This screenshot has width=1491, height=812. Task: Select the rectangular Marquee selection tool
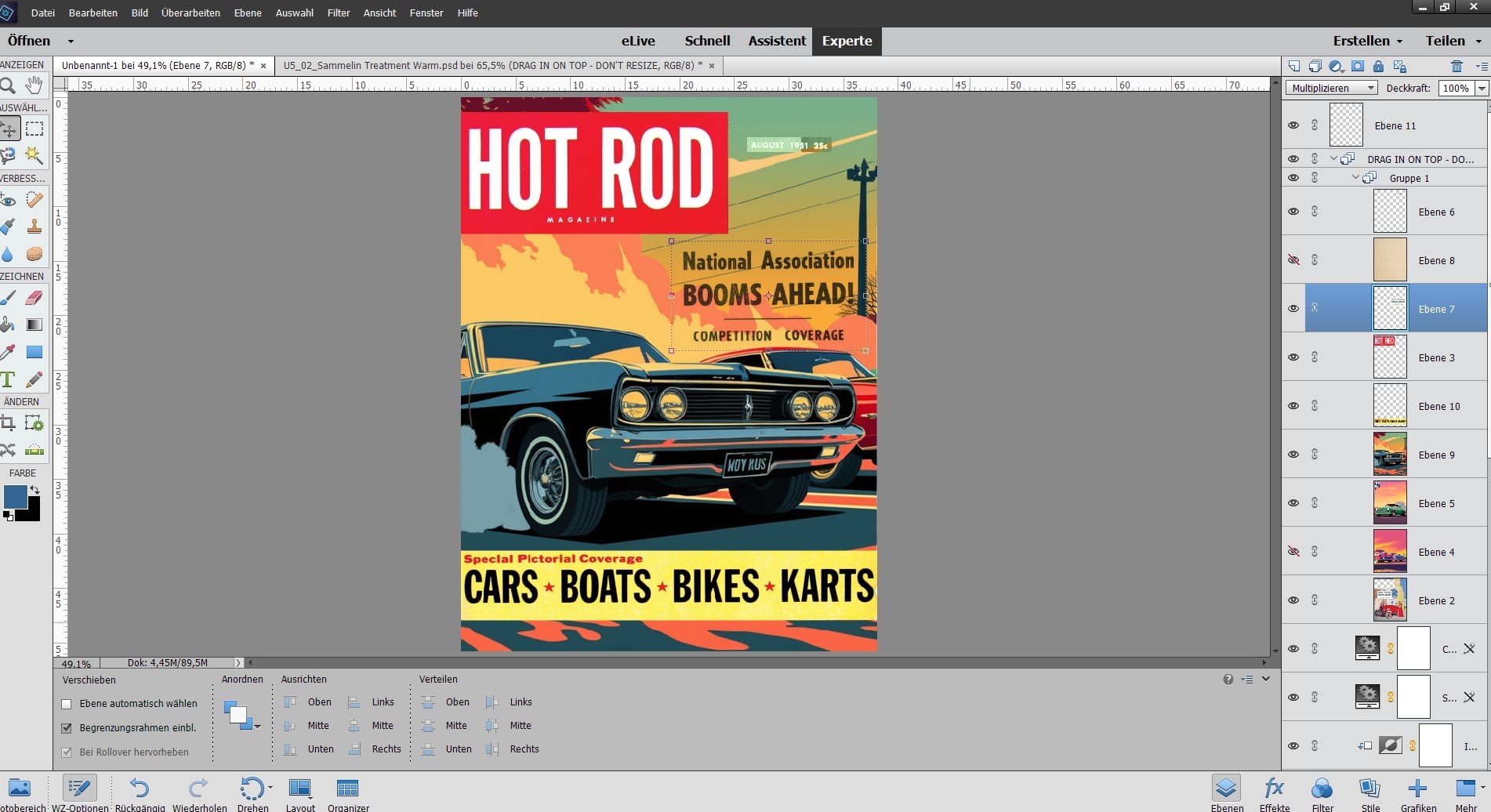(34, 129)
